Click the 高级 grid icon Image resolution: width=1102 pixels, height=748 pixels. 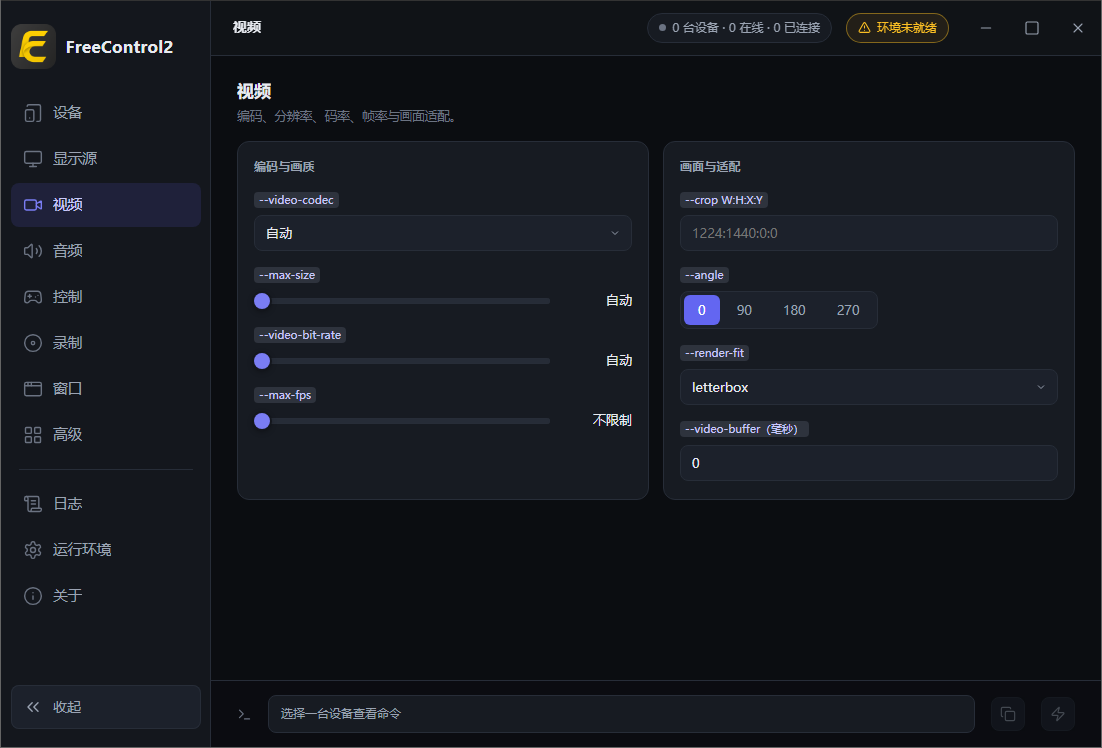pos(32,435)
